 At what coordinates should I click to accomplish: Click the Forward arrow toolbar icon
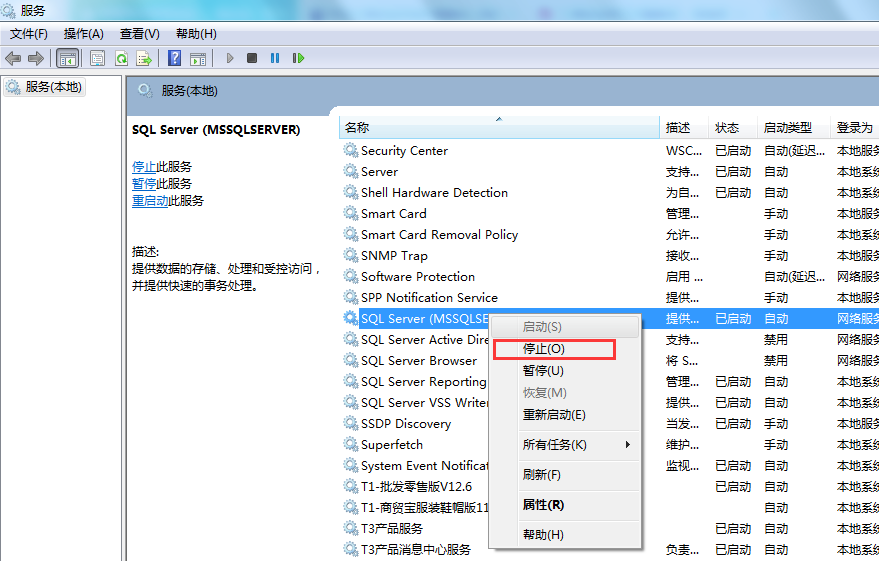pos(36,58)
